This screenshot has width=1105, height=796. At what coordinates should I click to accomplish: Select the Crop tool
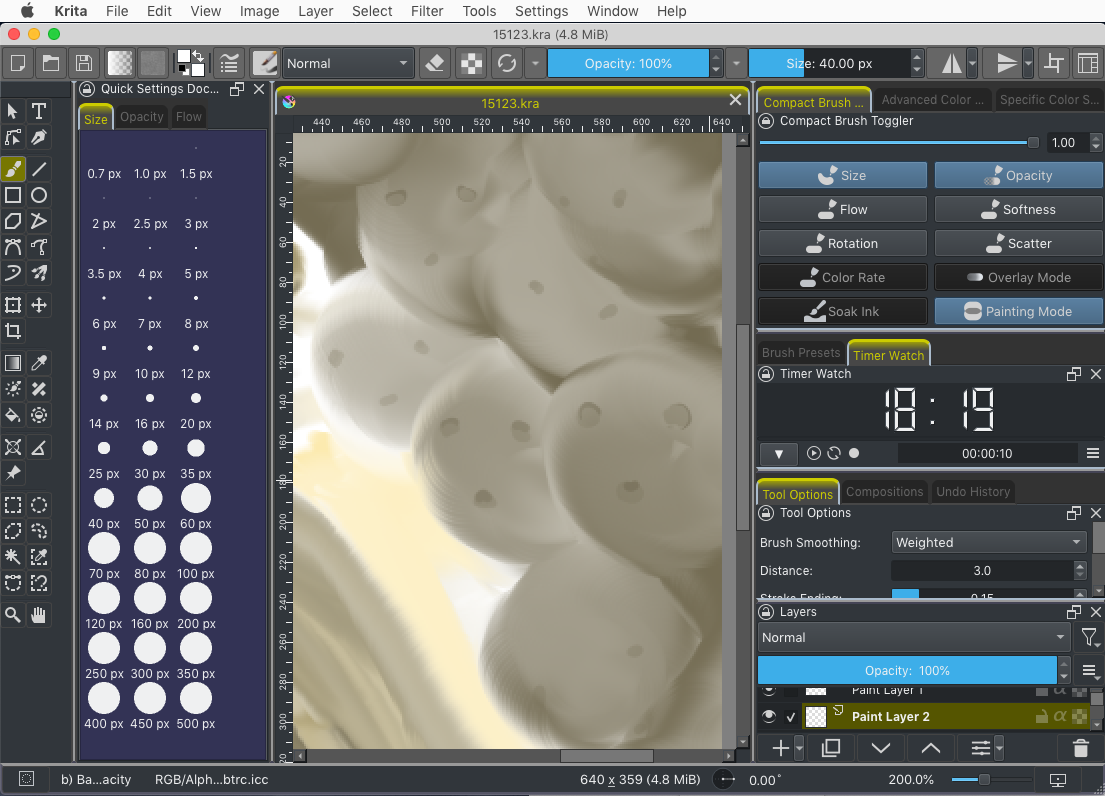tap(13, 331)
